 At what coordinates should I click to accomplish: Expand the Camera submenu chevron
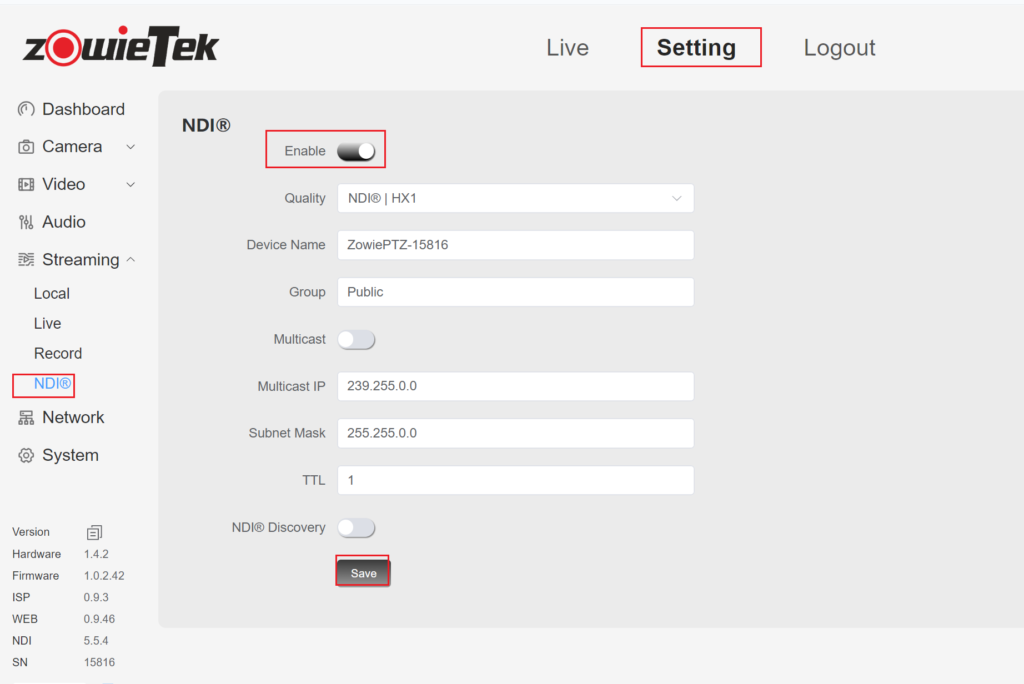point(130,147)
